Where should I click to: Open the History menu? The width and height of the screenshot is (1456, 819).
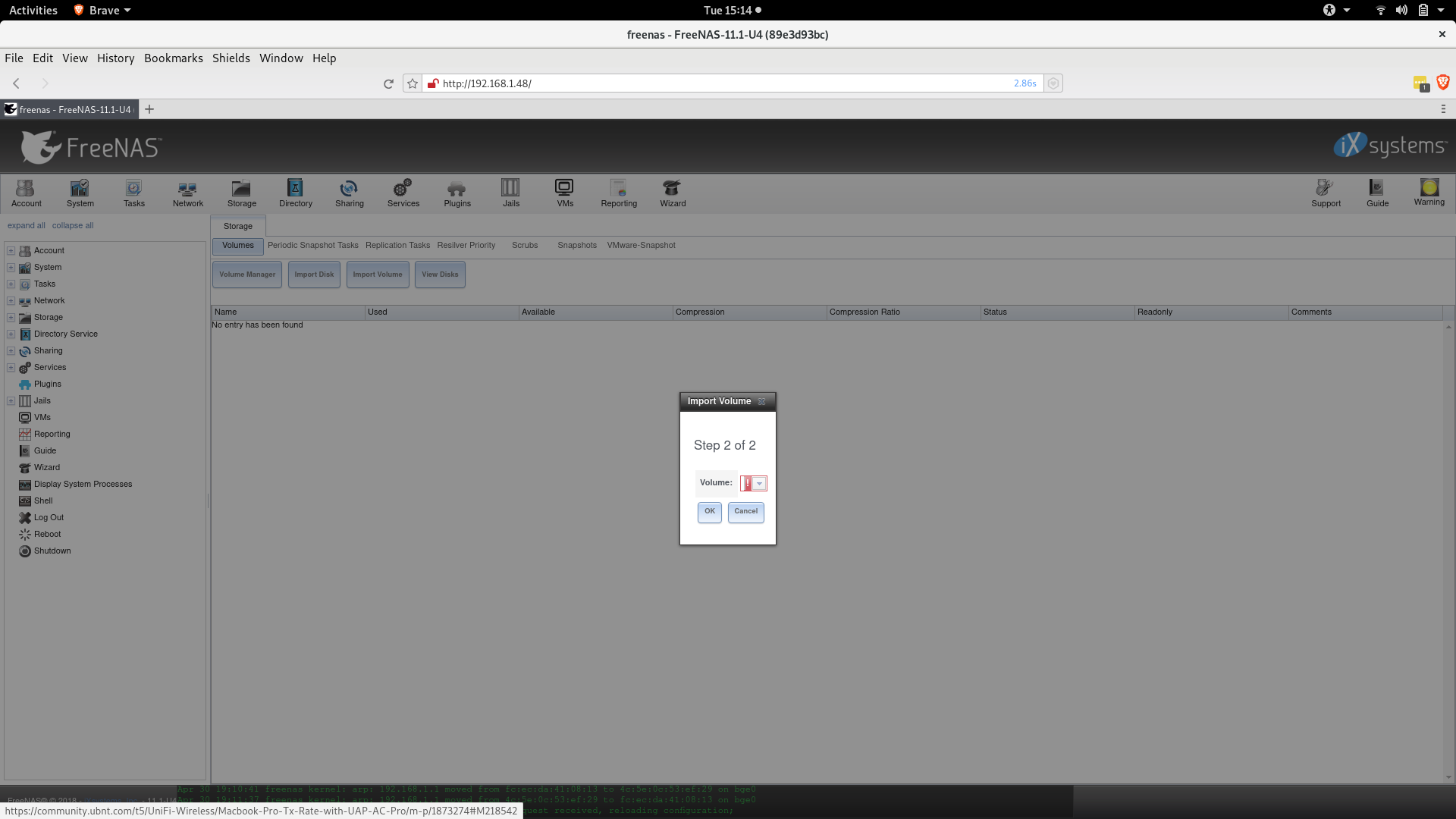point(115,58)
